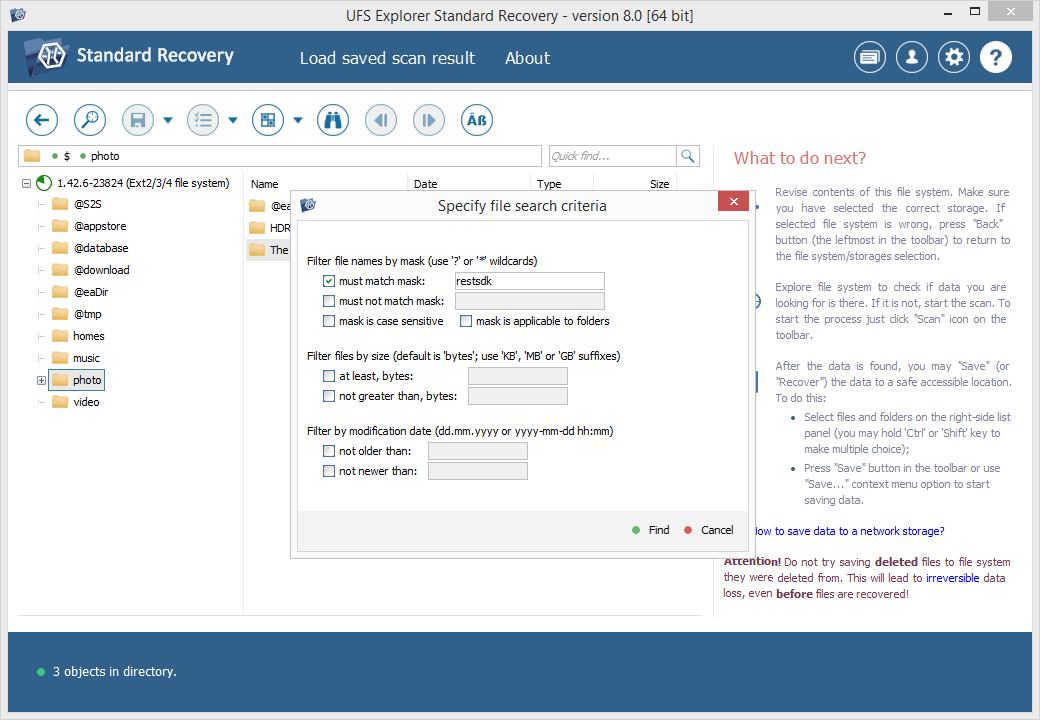Open dropdown arrow next to checklist icon

[x=233, y=120]
